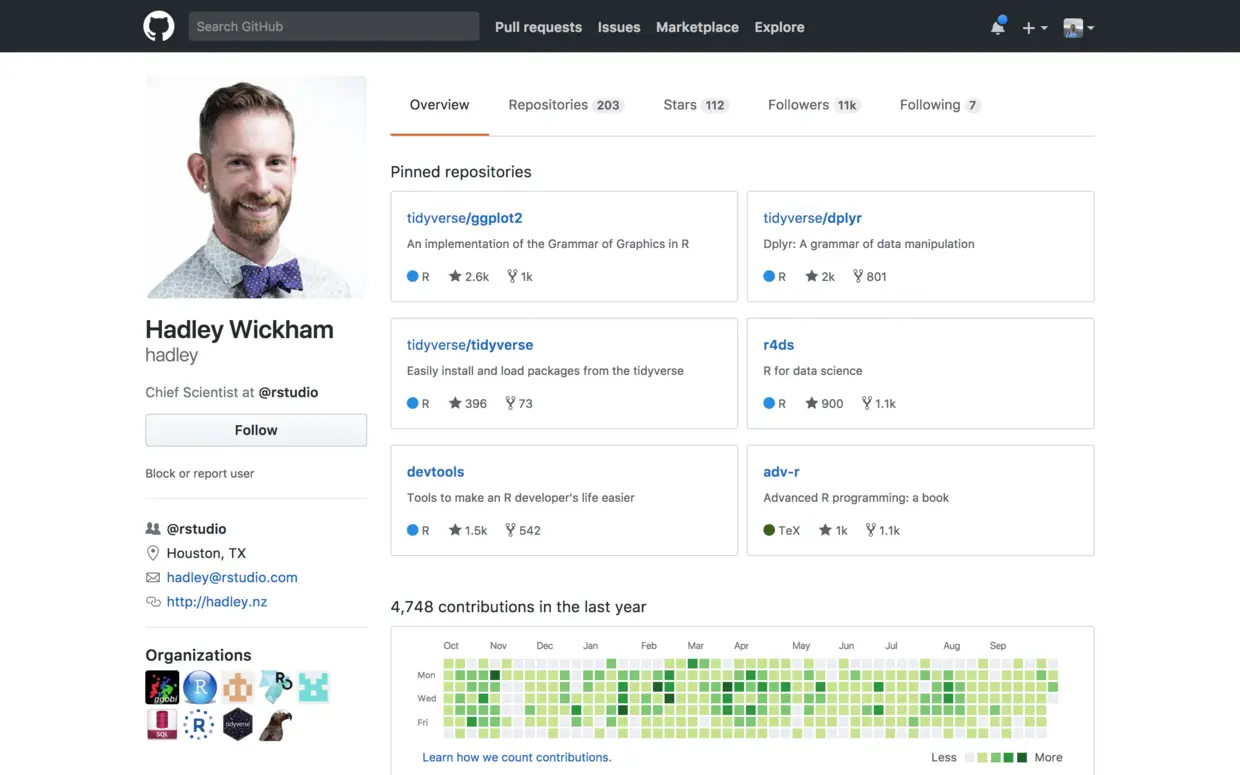Open the rOpenSci-style RO arrow organization avatar
Screen dimensions: 1240x775
point(275,687)
